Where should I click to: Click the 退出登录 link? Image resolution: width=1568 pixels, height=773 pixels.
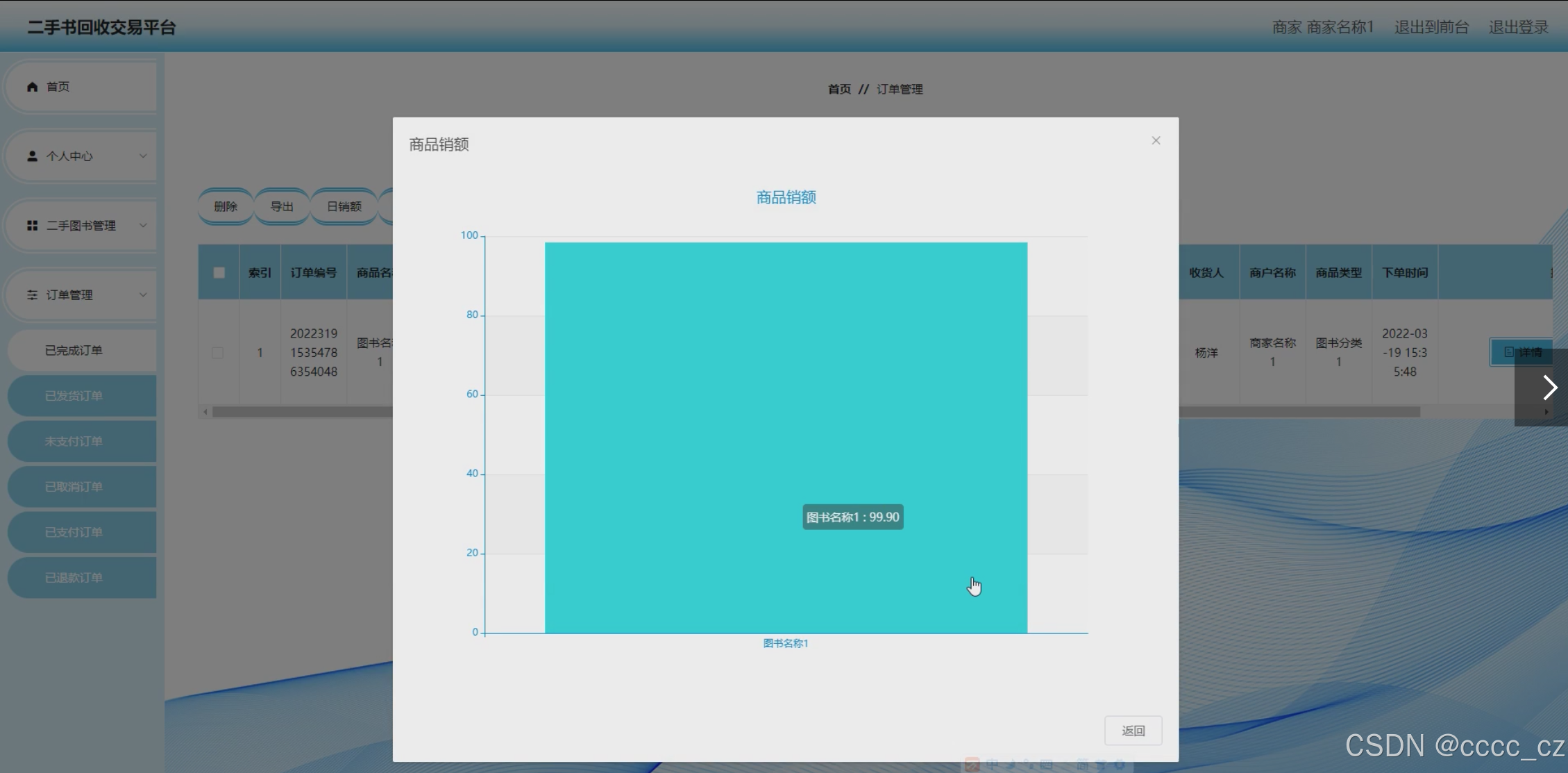click(1518, 27)
